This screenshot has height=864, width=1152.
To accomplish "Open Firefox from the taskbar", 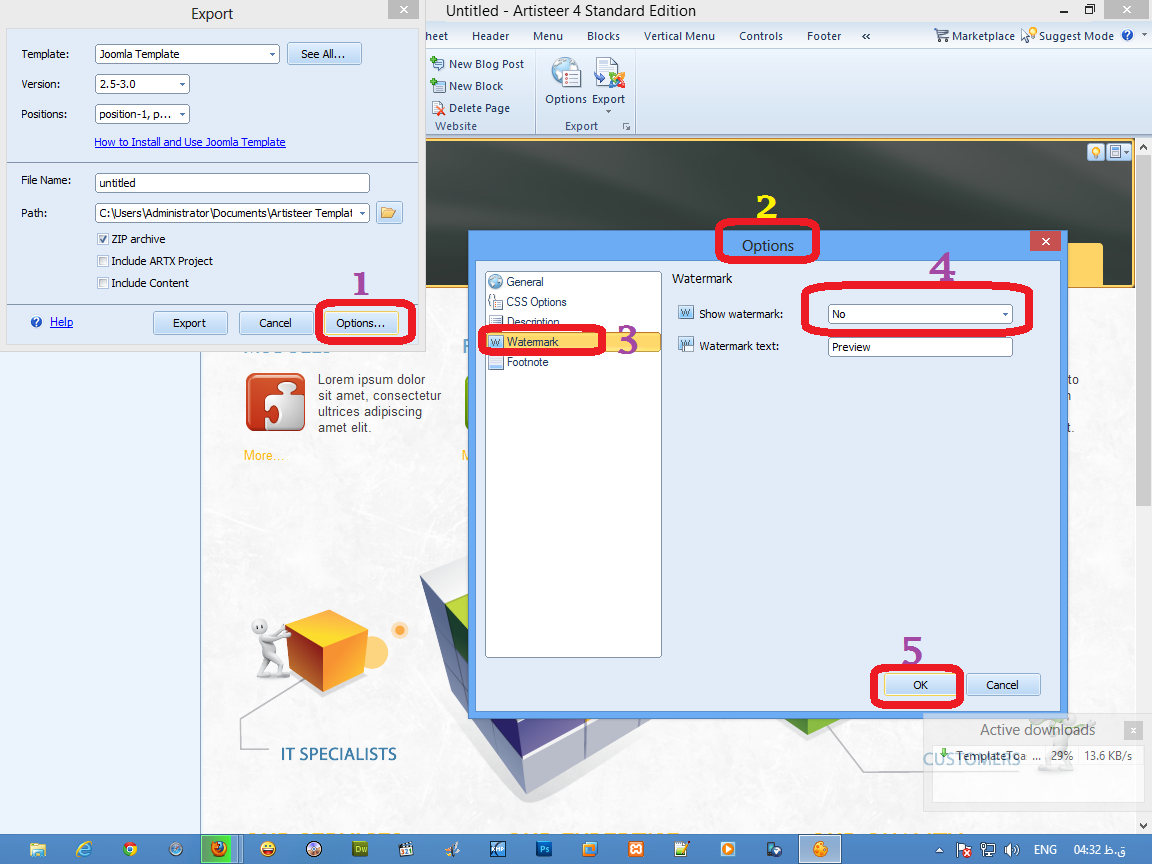I will [x=219, y=849].
